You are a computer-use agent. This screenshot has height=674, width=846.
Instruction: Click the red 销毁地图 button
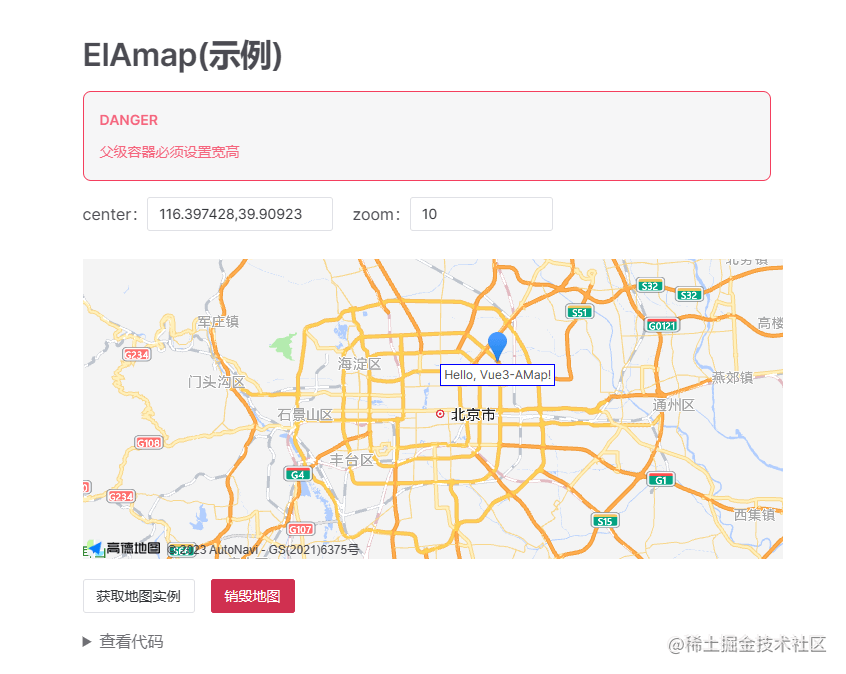[x=252, y=595]
